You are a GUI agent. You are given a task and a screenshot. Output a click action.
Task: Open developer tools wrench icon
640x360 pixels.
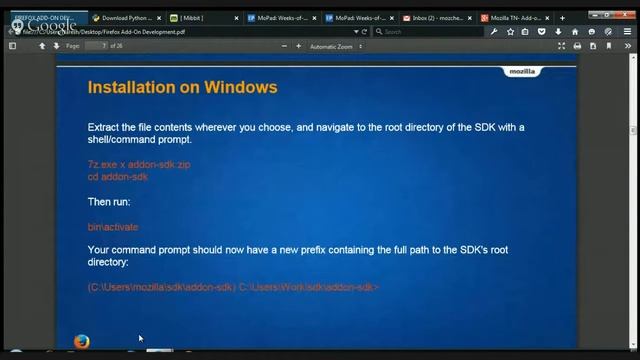pos(494,31)
